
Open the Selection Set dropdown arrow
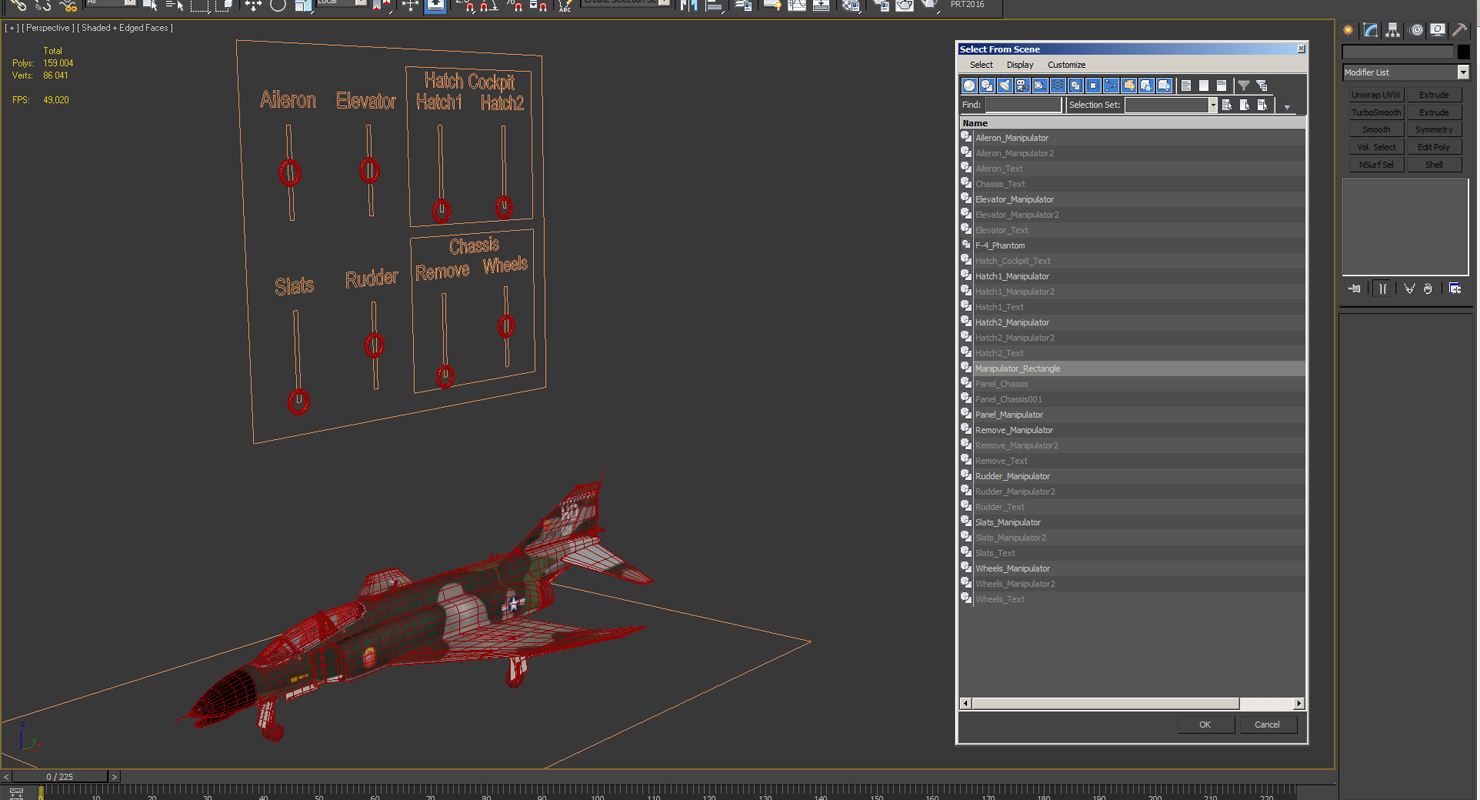click(1213, 105)
